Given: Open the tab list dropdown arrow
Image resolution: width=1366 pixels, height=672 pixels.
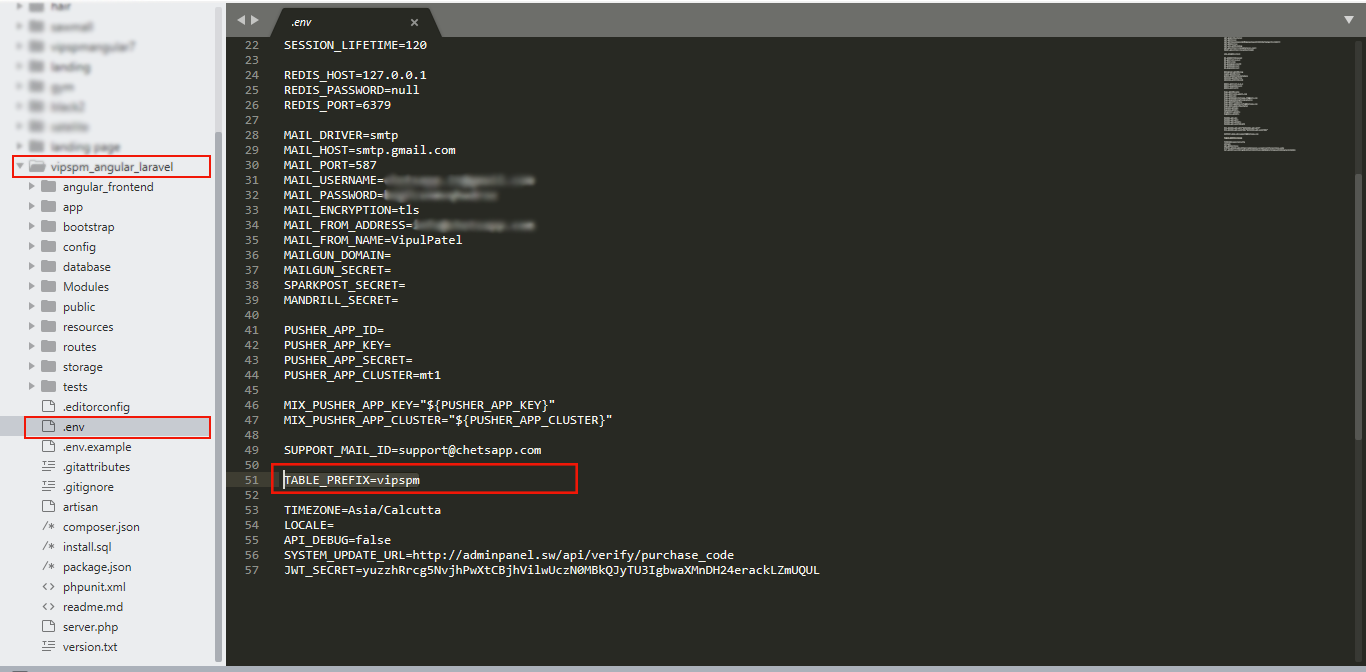Looking at the screenshot, I should click(x=1349, y=19).
